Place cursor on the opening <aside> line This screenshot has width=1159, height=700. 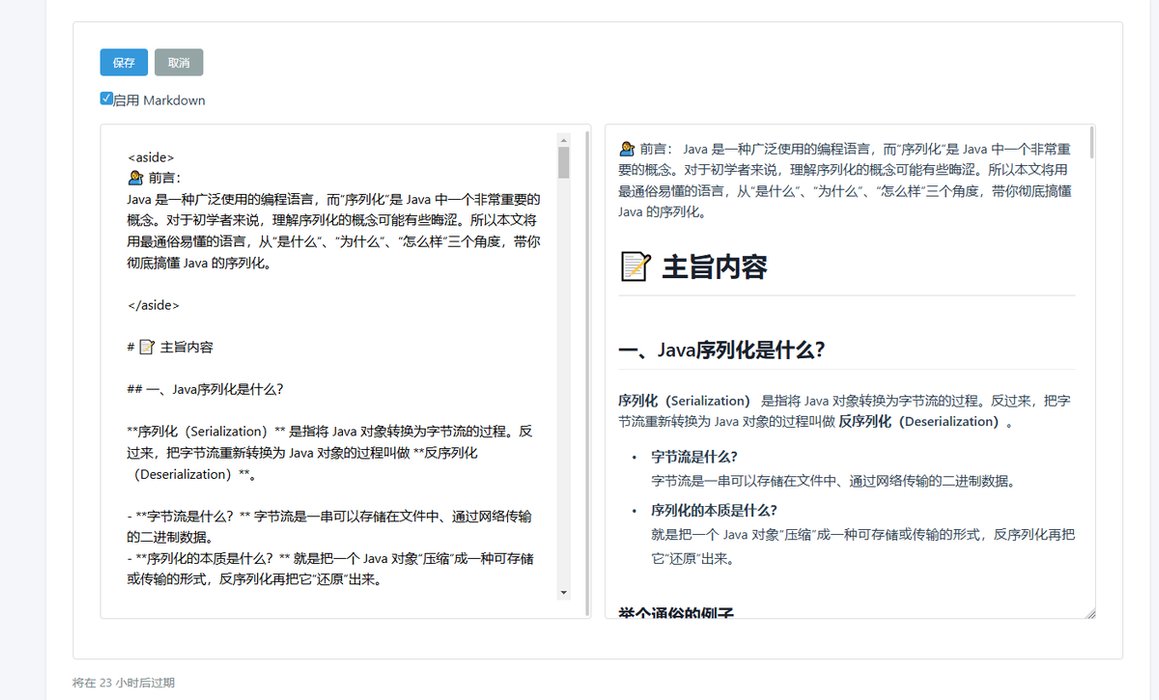(x=151, y=157)
